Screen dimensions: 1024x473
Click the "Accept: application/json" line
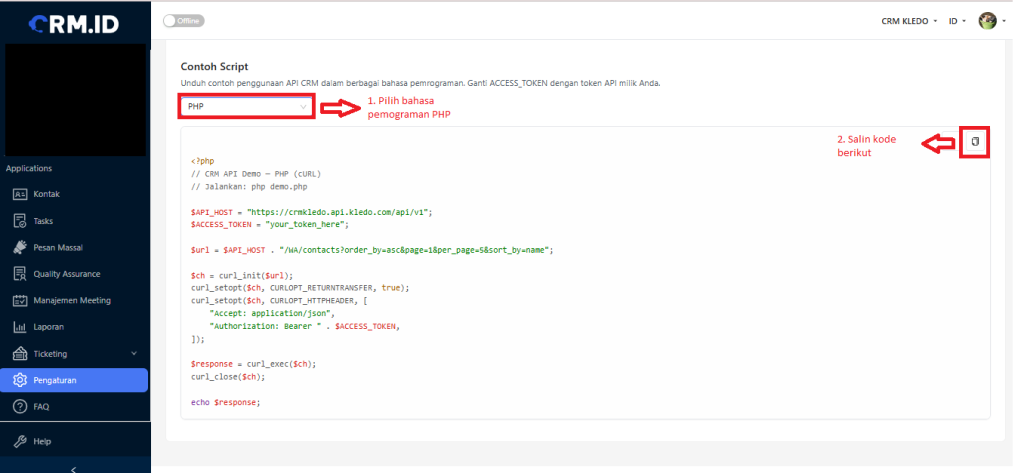click(271, 314)
